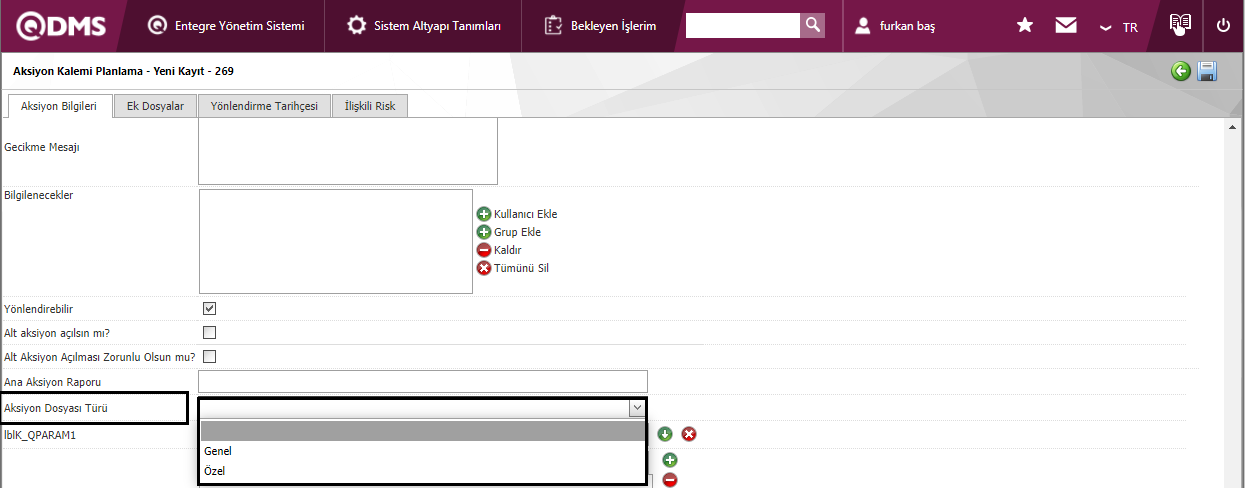Viewport: 1245px width, 488px height.
Task: Click the lower green plus icon
Action: tap(670, 460)
